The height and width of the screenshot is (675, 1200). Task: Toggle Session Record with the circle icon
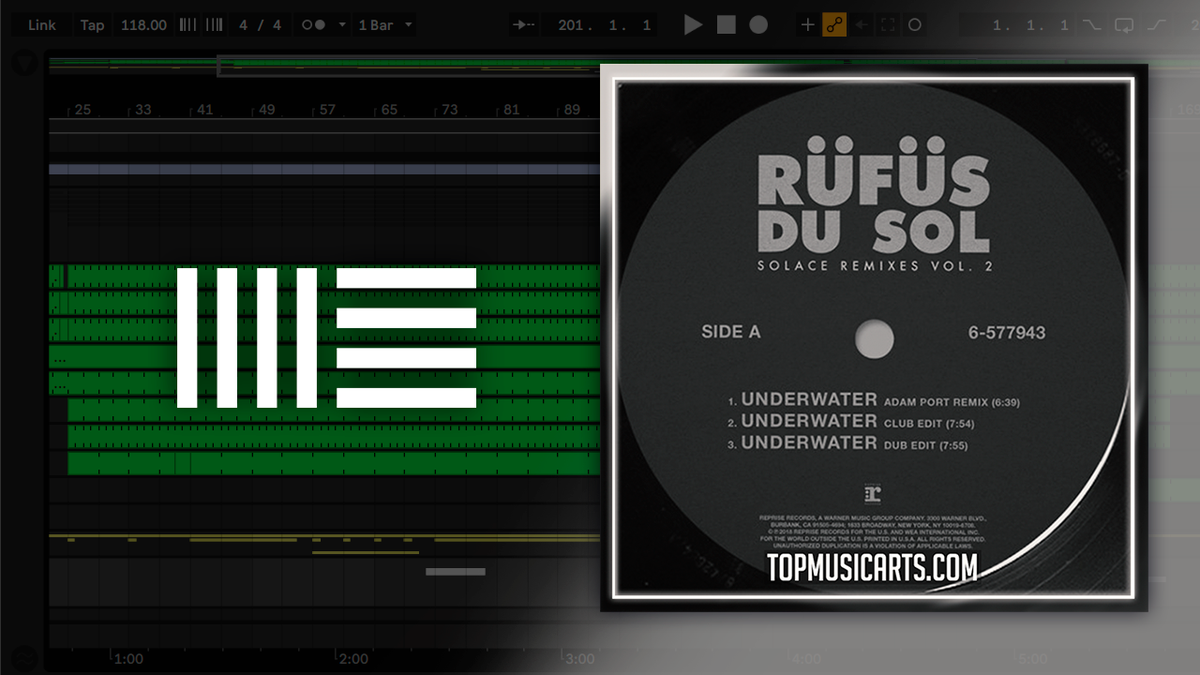coord(914,23)
